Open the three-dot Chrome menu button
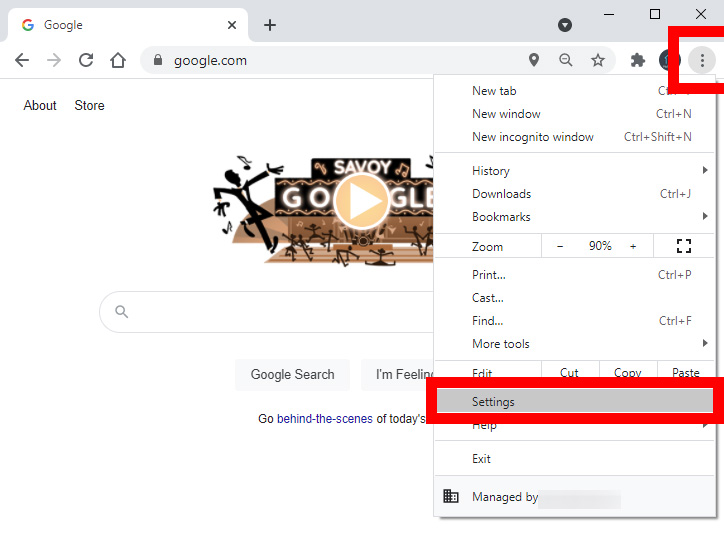 702,60
